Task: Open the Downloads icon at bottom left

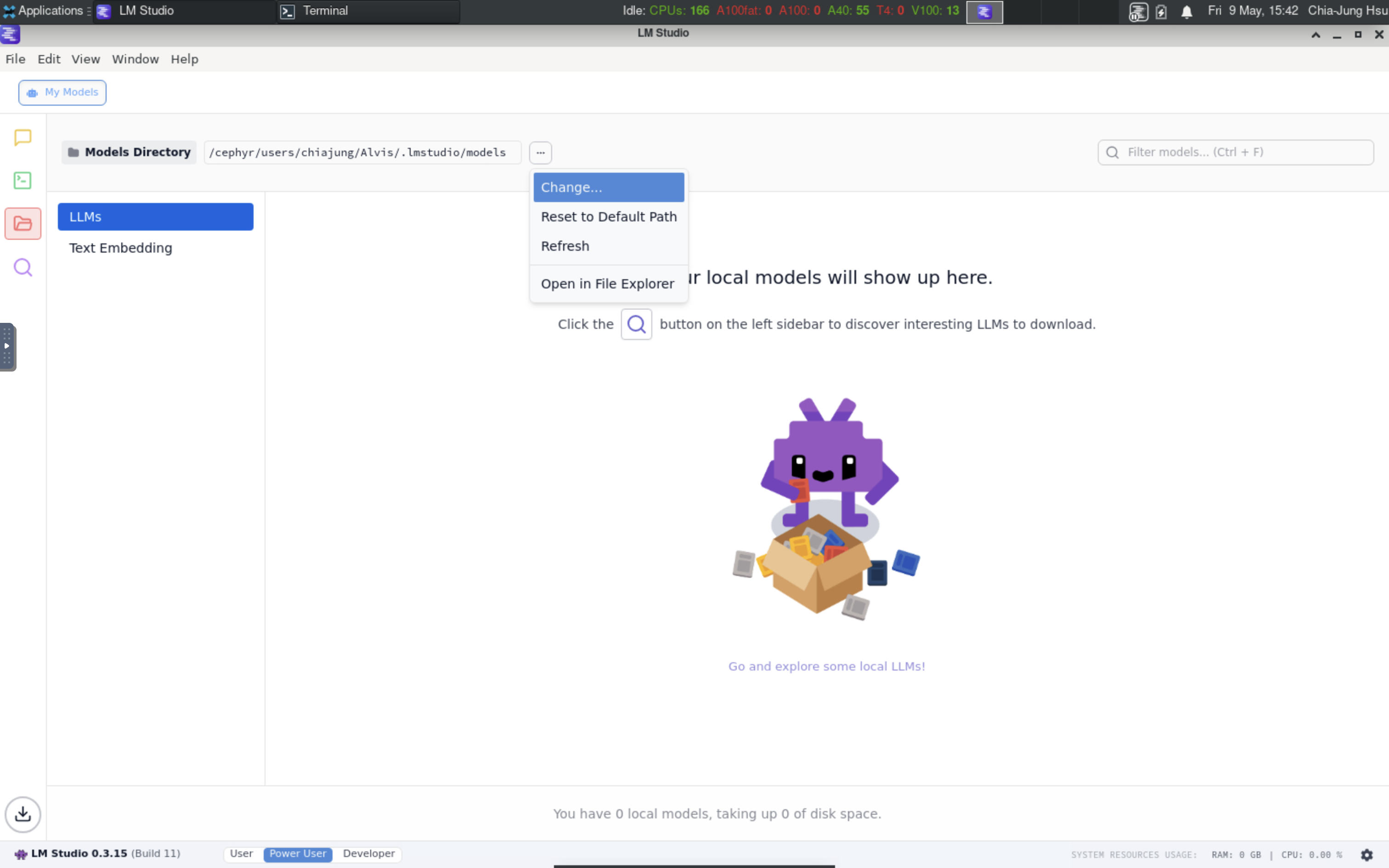Action: tap(23, 813)
